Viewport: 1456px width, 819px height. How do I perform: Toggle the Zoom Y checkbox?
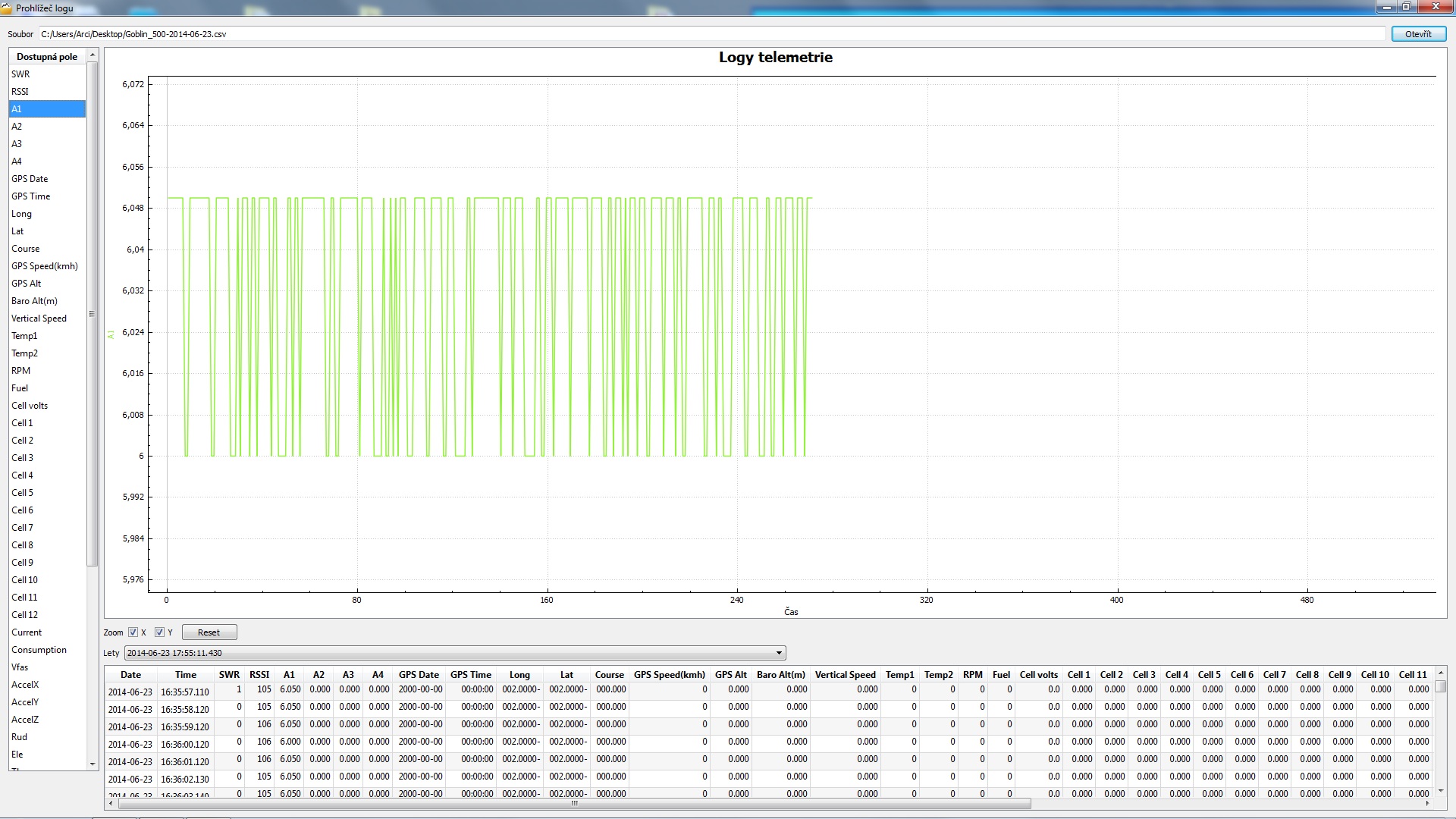click(159, 632)
